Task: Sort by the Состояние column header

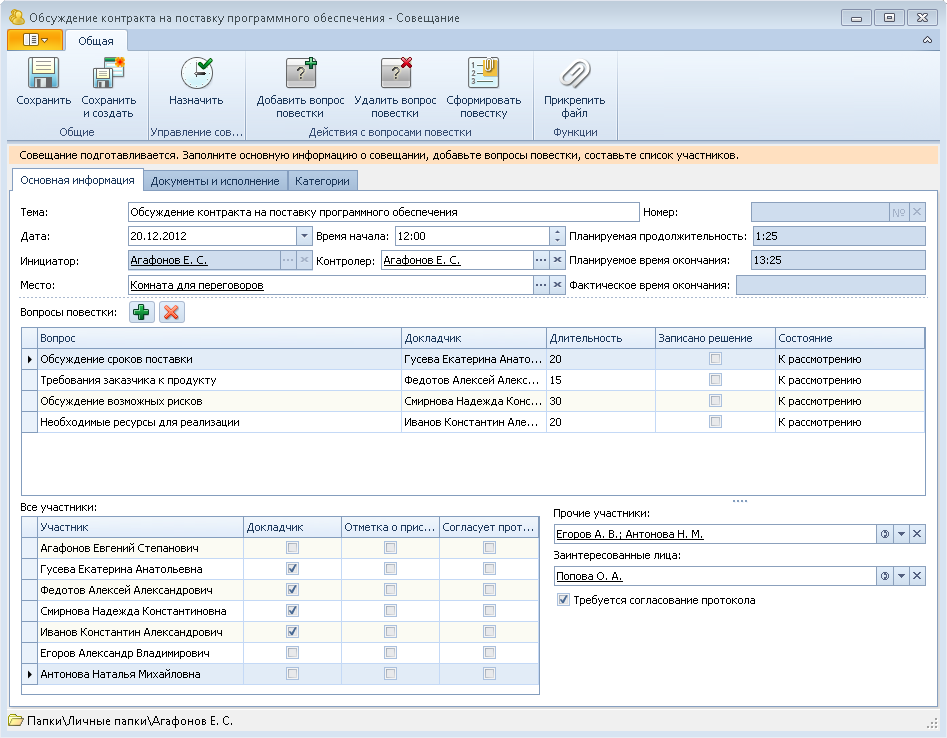Action: click(x=850, y=338)
